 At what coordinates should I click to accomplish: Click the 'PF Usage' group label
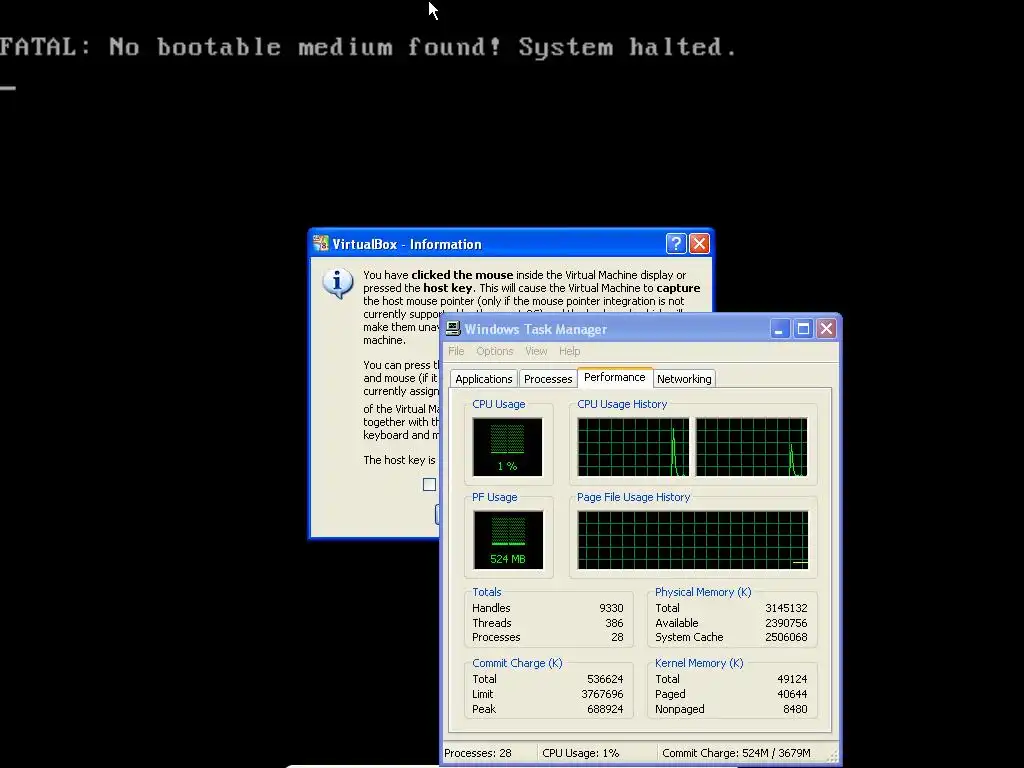pos(494,497)
